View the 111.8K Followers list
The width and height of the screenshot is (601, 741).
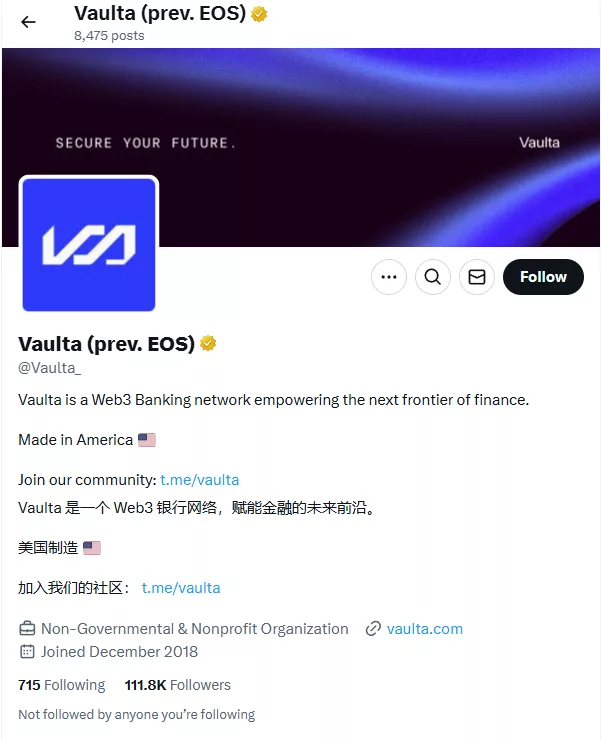point(178,685)
